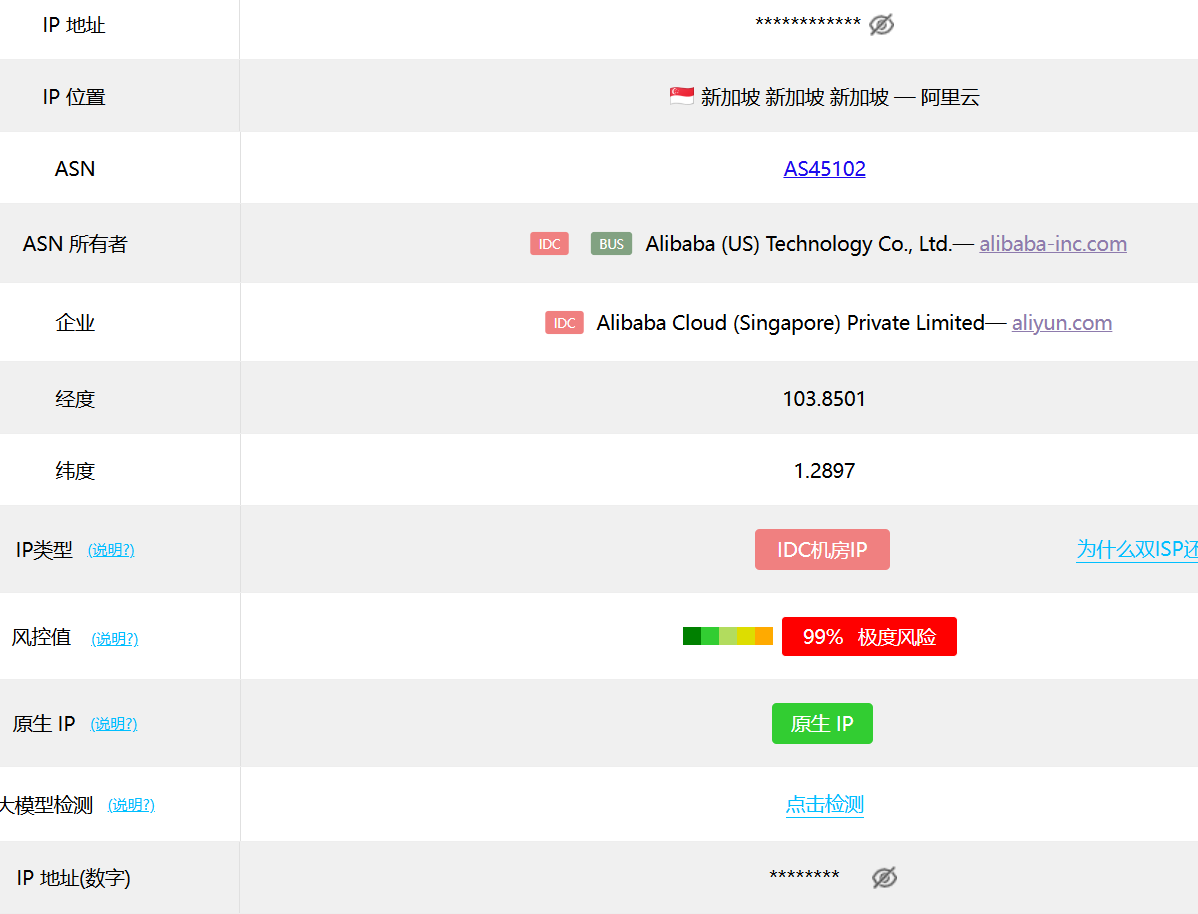Click the IDC机房IP badge
Image resolution: width=1198 pixels, height=914 pixels.
pyautogui.click(x=822, y=550)
